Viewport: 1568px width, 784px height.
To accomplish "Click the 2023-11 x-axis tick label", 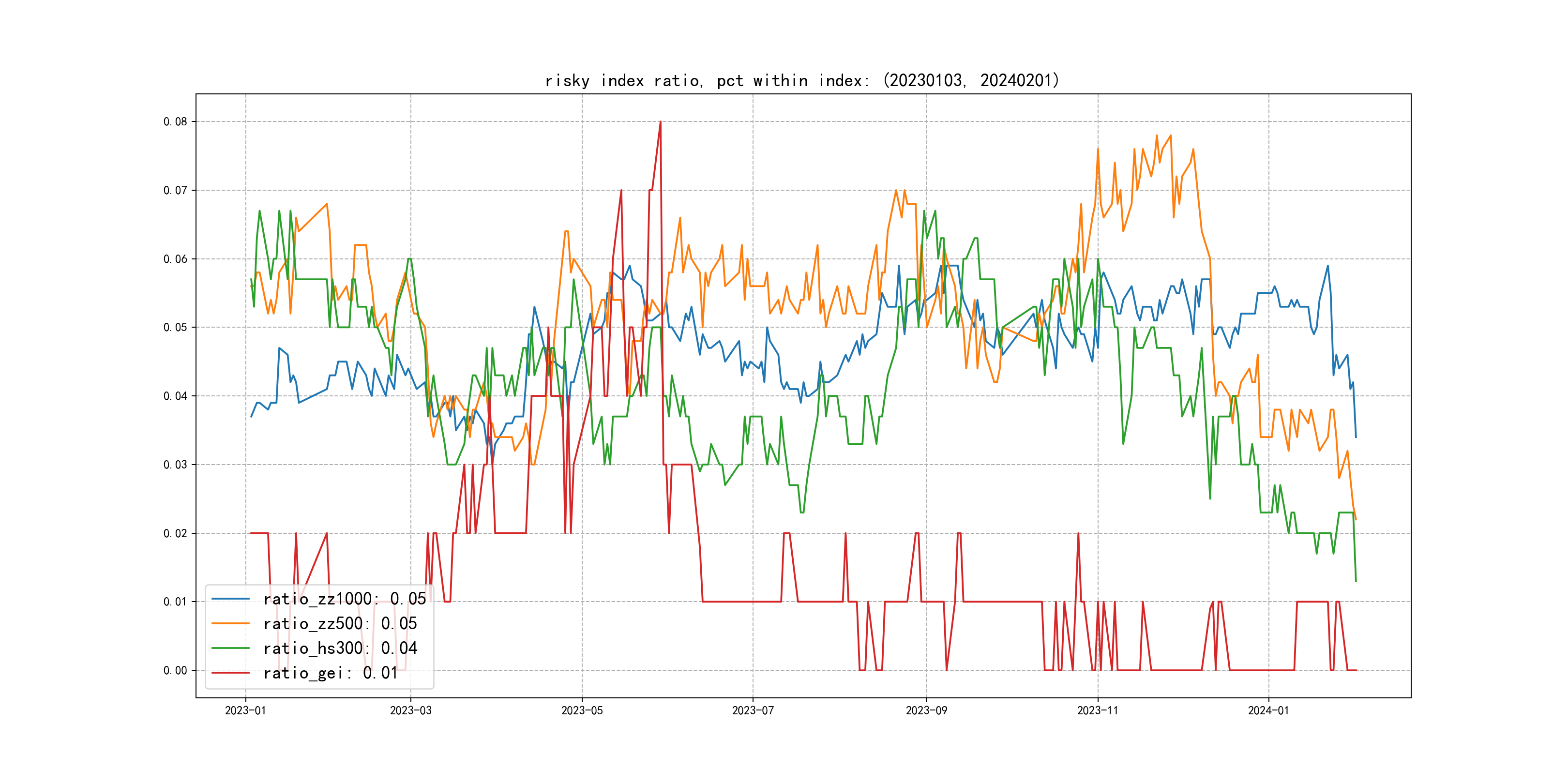I will pos(1098,711).
